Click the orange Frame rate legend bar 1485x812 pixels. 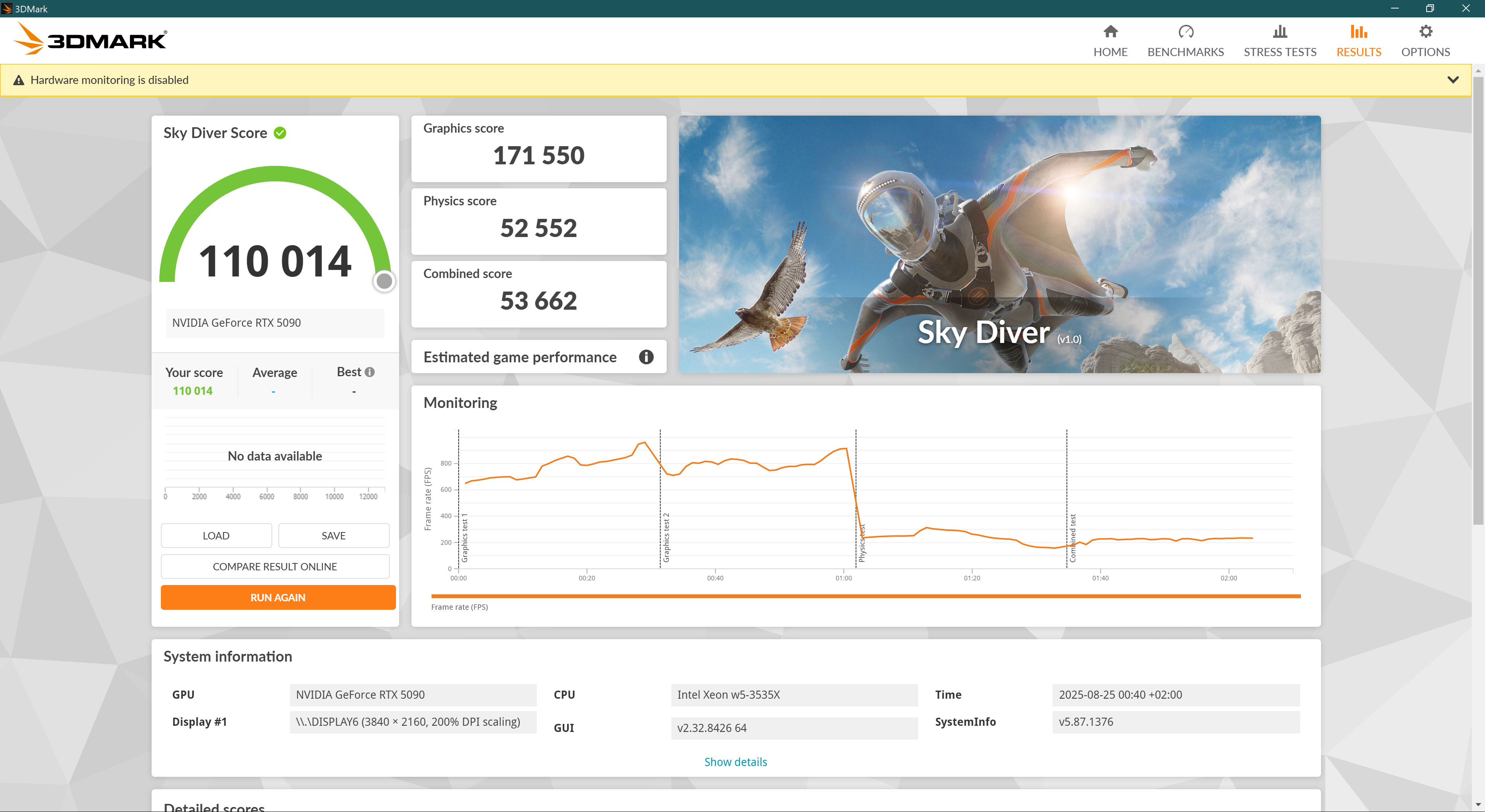[866, 596]
